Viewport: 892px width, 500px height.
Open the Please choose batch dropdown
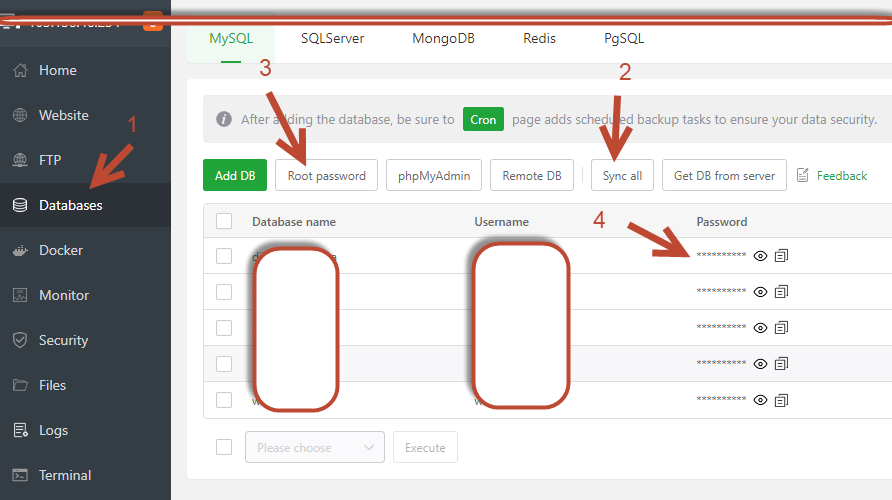click(315, 447)
